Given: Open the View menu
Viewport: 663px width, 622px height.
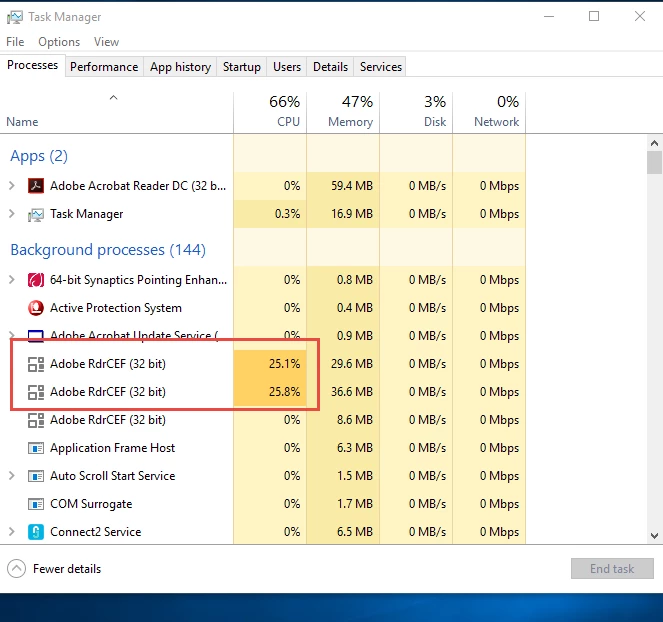Looking at the screenshot, I should 107,42.
